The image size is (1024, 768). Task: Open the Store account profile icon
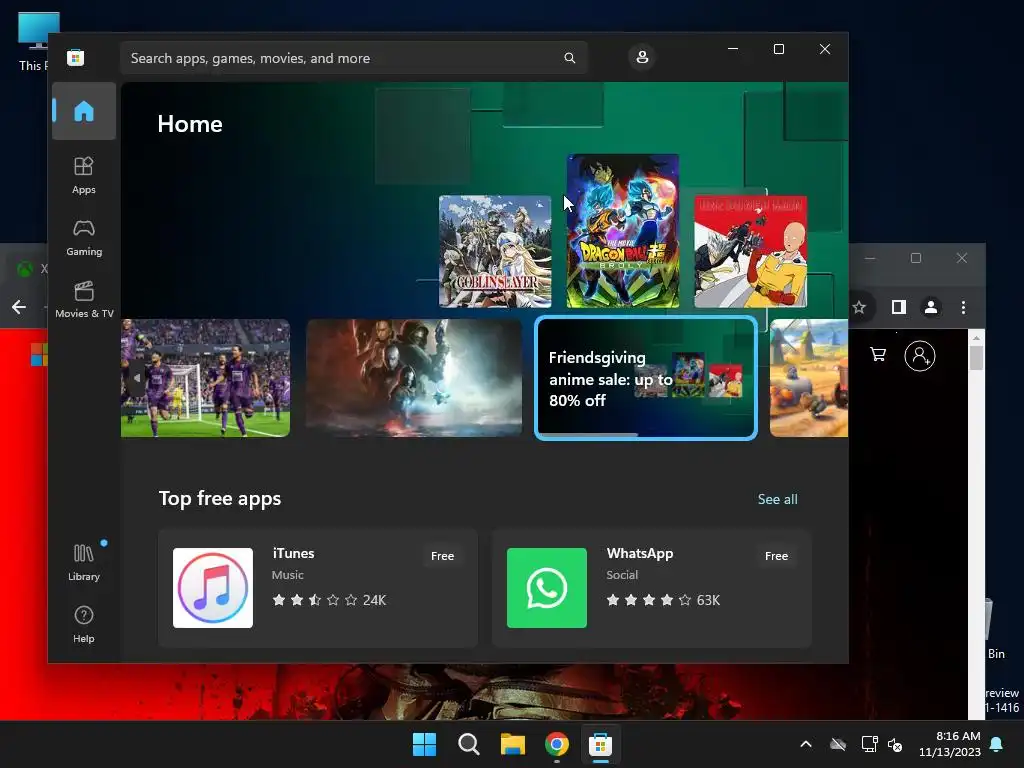642,57
